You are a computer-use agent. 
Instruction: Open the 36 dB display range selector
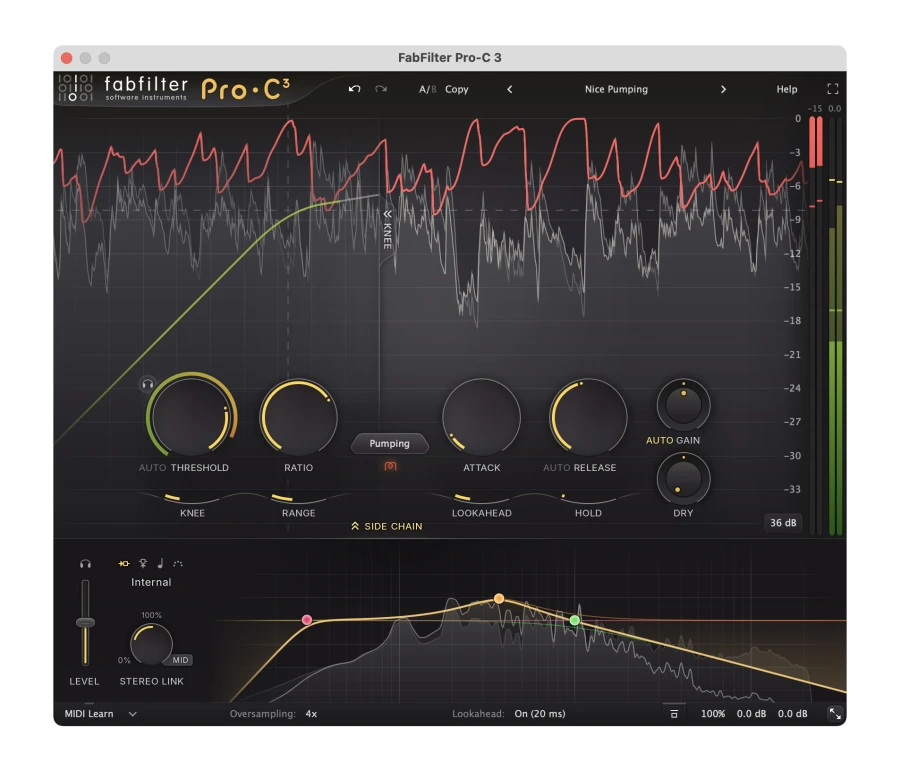tap(783, 522)
